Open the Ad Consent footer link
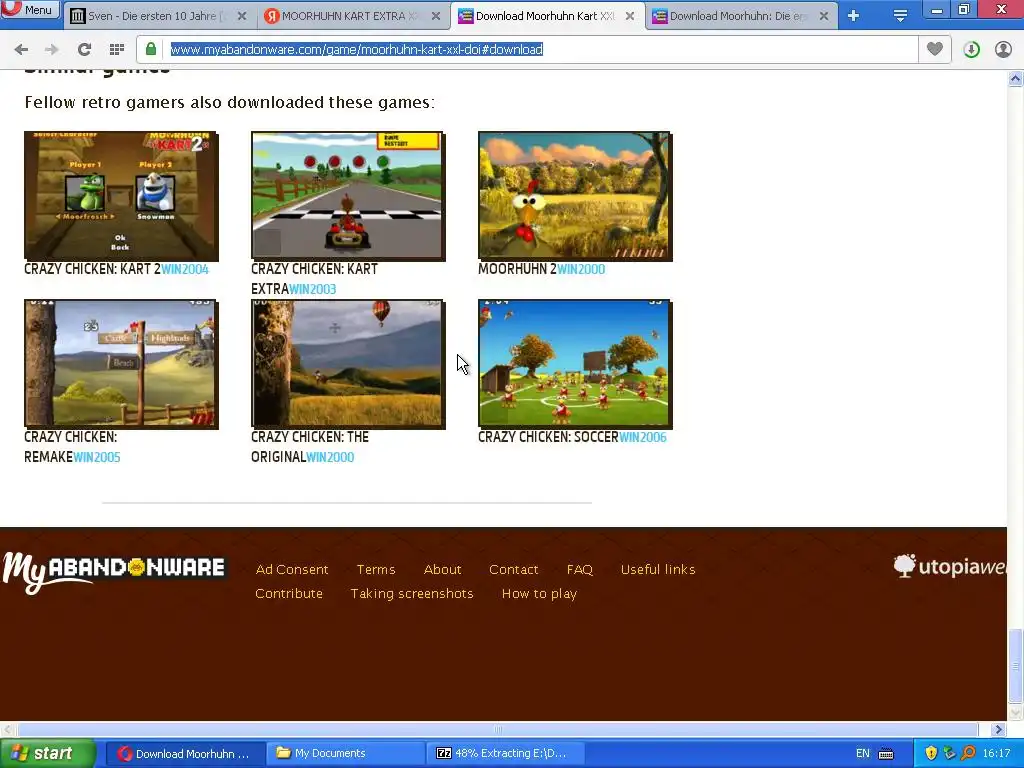The width and height of the screenshot is (1024, 768). 292,569
